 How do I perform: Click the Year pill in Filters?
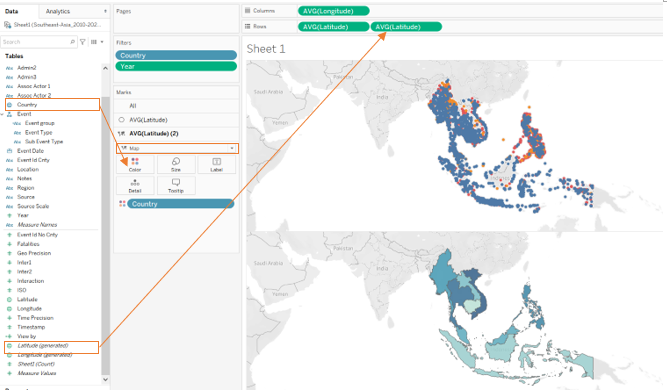click(176, 66)
